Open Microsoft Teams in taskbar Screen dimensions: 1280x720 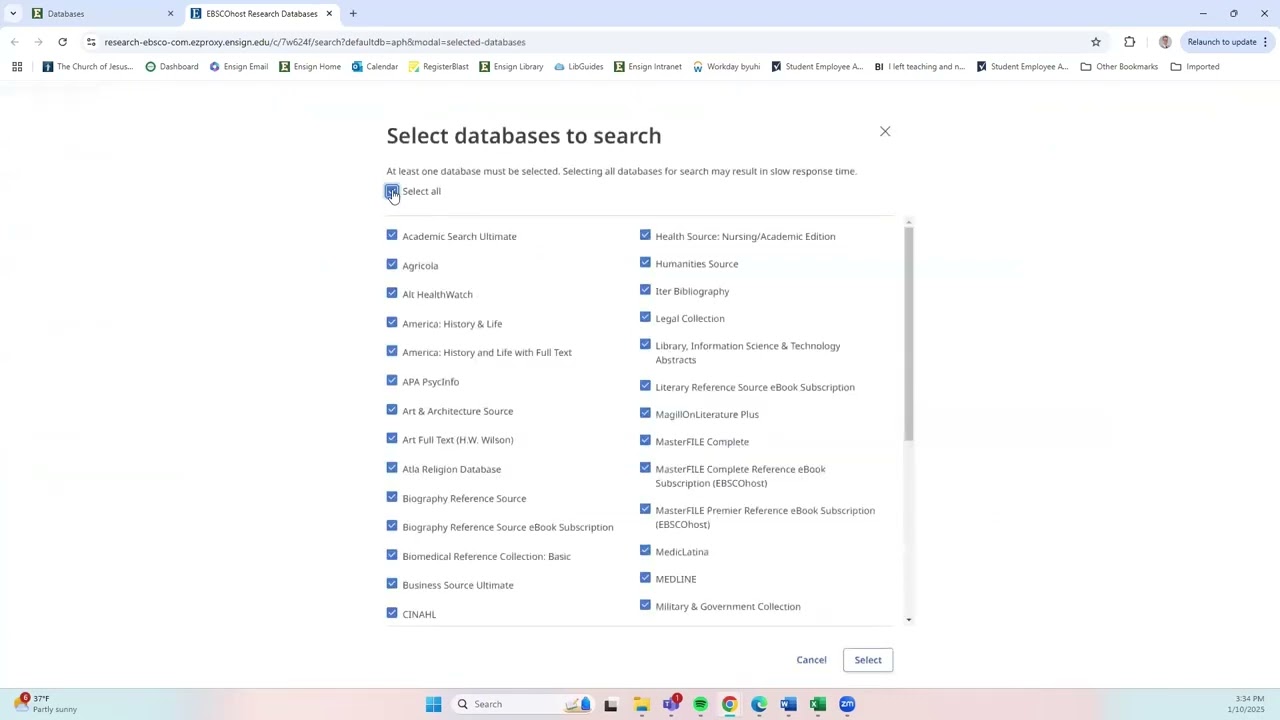point(671,704)
